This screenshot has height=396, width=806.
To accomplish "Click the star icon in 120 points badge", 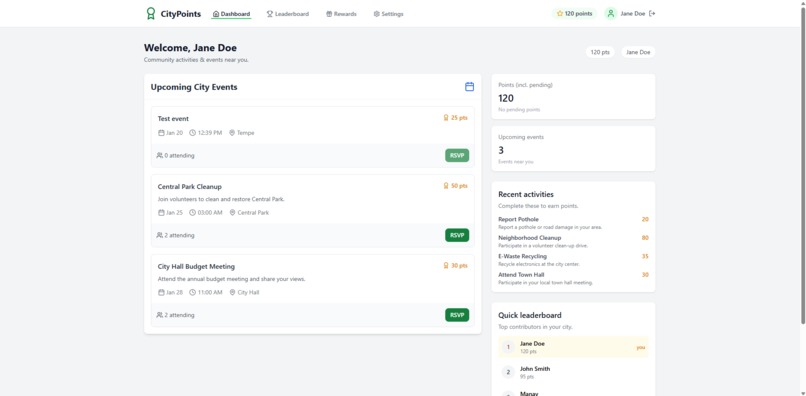I will pos(560,14).
